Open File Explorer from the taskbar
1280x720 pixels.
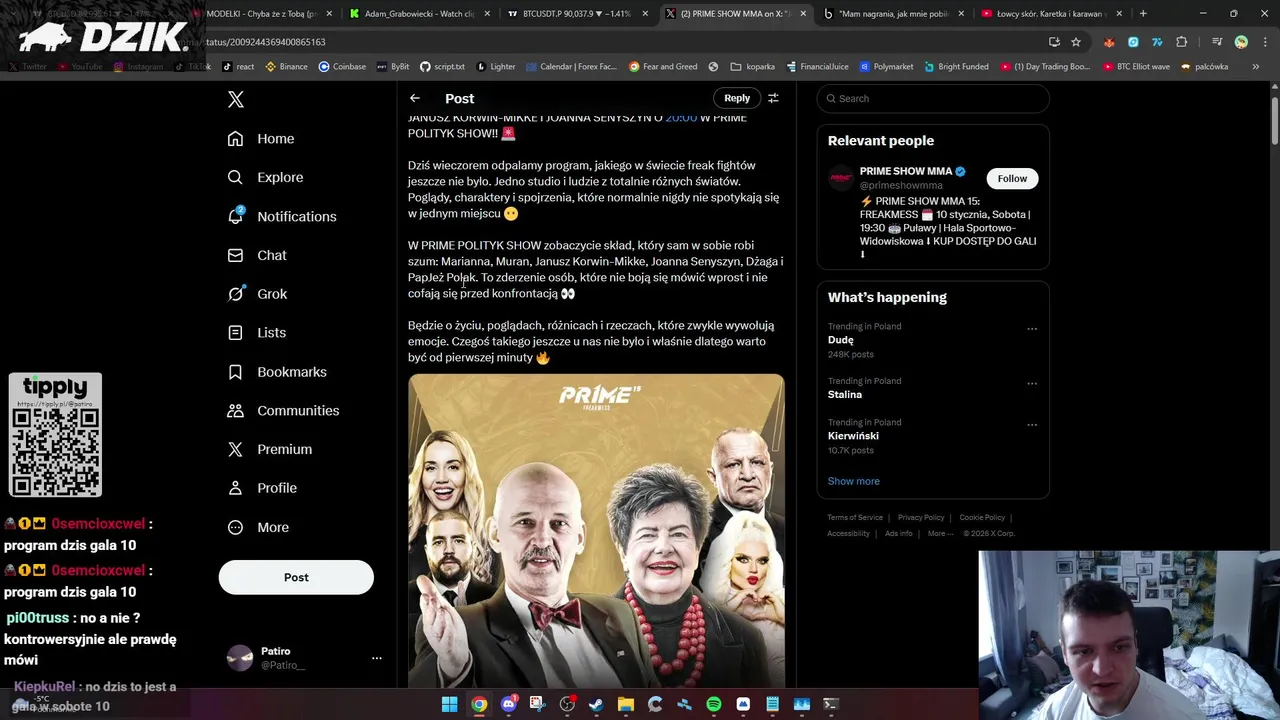click(626, 704)
